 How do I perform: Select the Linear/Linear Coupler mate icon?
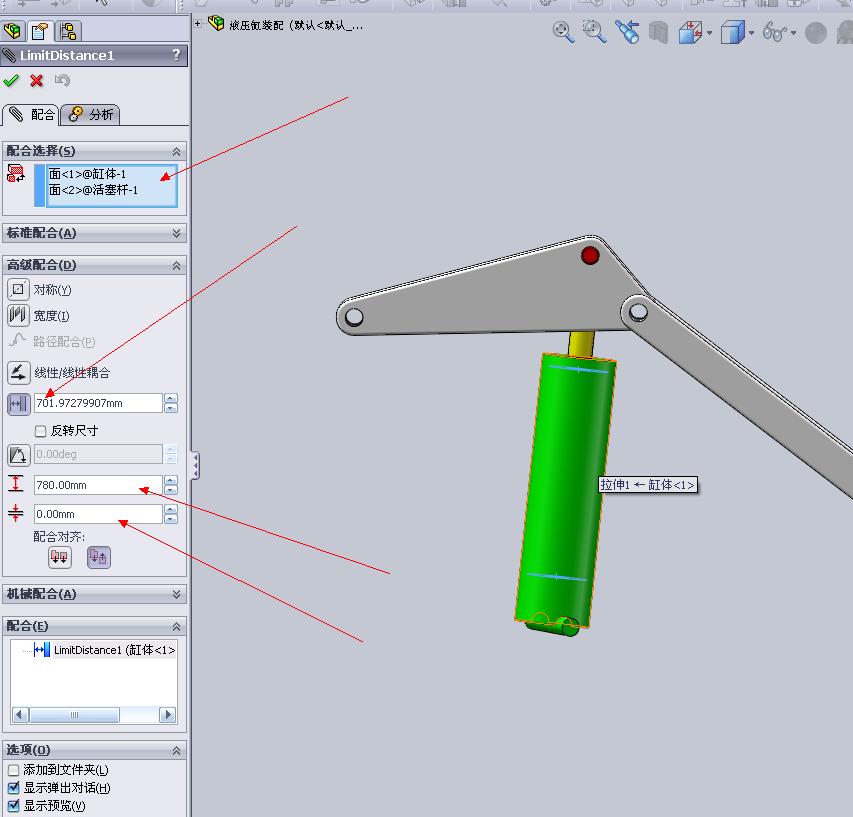18,373
